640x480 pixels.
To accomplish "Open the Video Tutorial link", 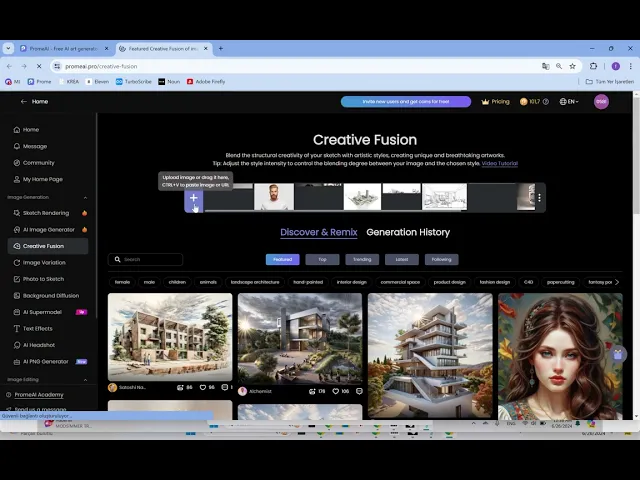I will [500, 163].
